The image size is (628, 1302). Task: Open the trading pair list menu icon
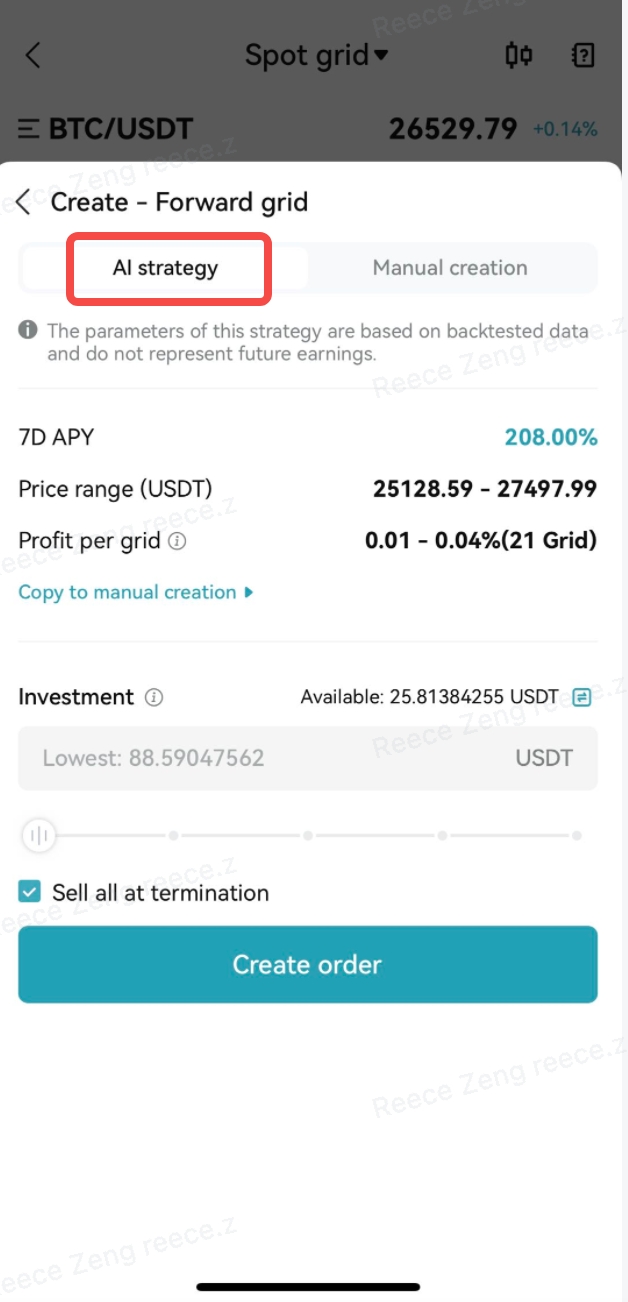point(30,129)
